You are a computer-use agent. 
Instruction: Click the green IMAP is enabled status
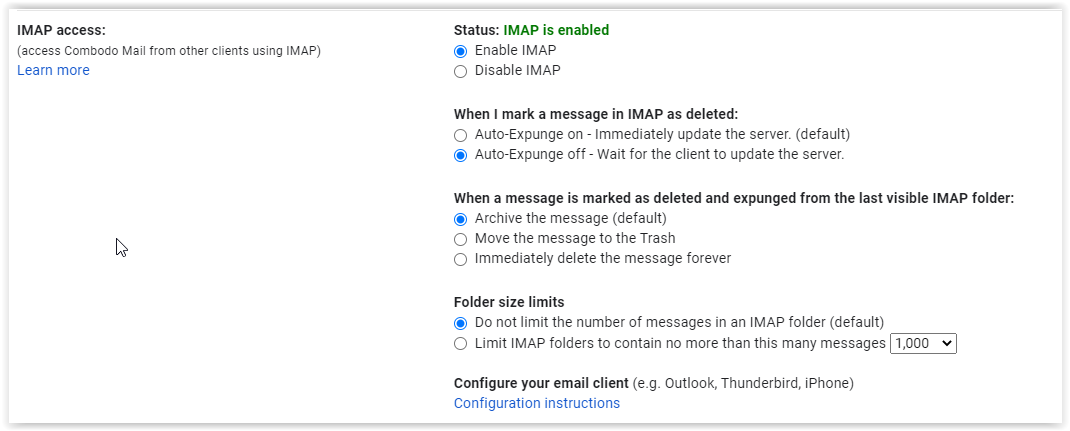(556, 30)
